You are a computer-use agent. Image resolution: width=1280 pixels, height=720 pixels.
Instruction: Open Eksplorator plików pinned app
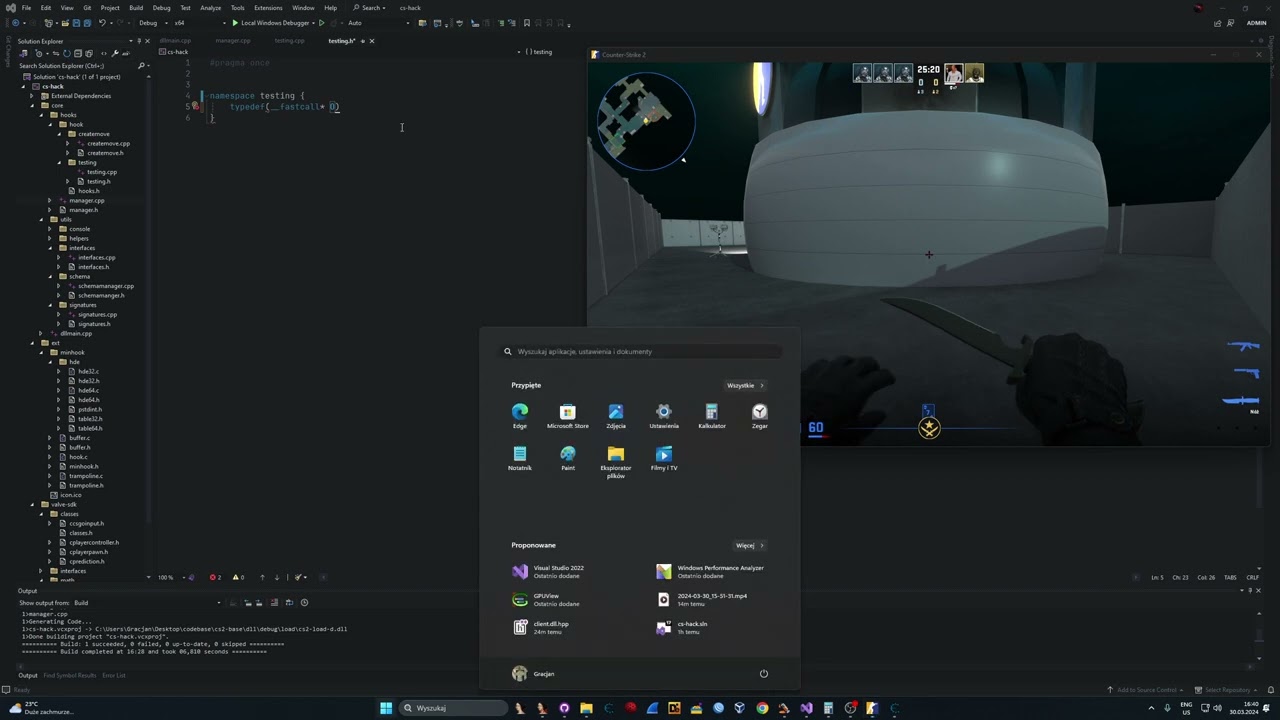[616, 462]
